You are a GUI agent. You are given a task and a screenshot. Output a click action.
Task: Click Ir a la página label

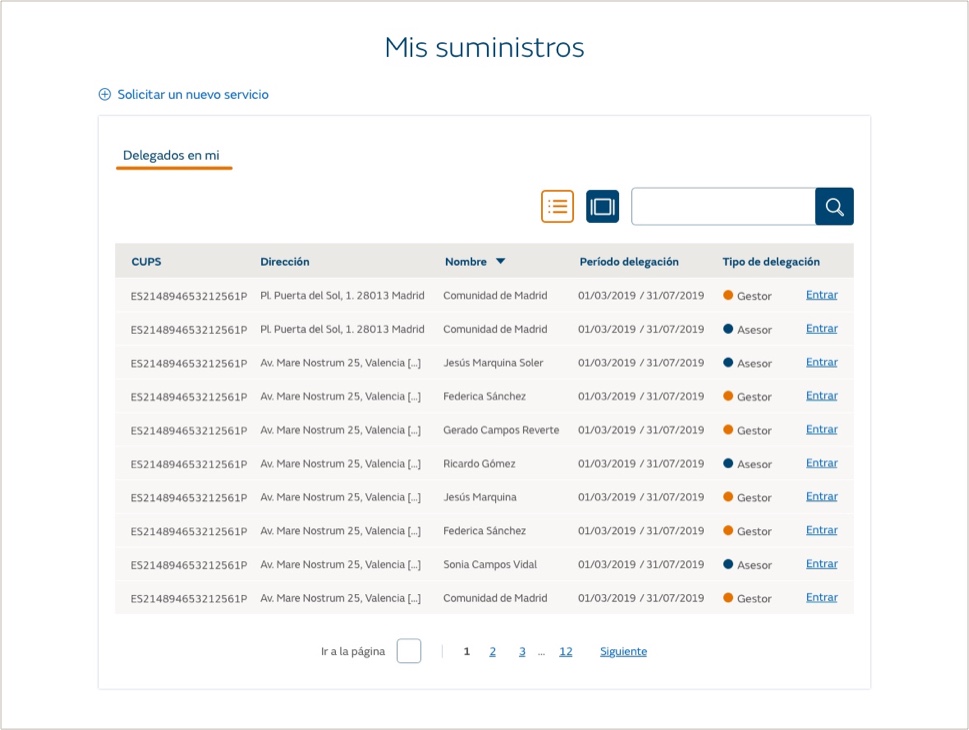click(x=353, y=651)
